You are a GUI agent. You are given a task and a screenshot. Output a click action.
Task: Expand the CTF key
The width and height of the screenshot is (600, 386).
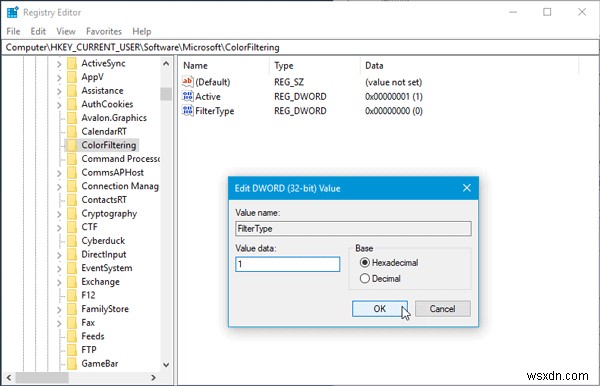click(59, 228)
